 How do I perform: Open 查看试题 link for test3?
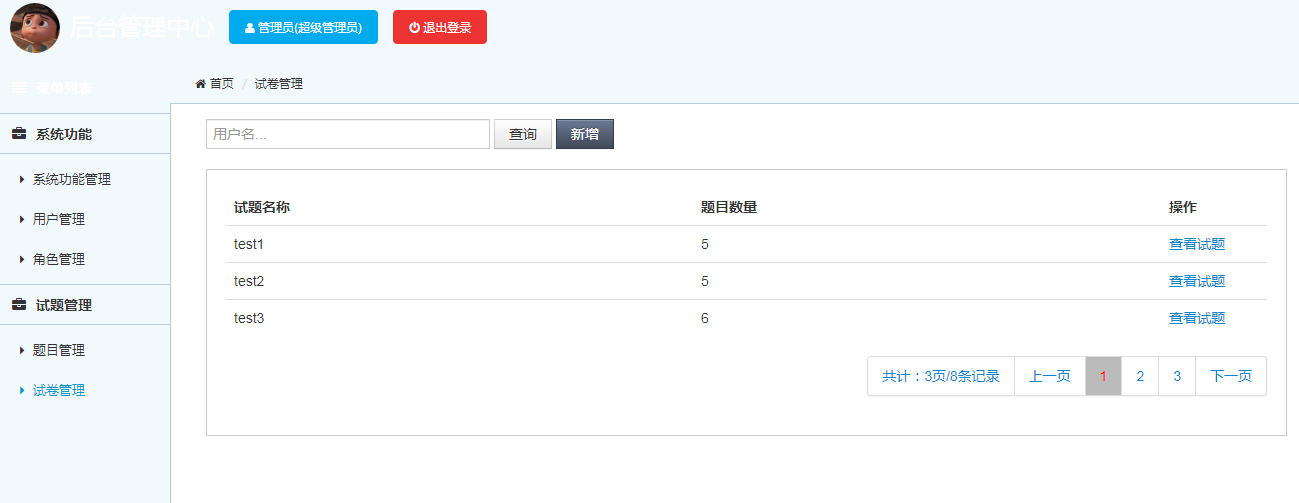click(1197, 318)
